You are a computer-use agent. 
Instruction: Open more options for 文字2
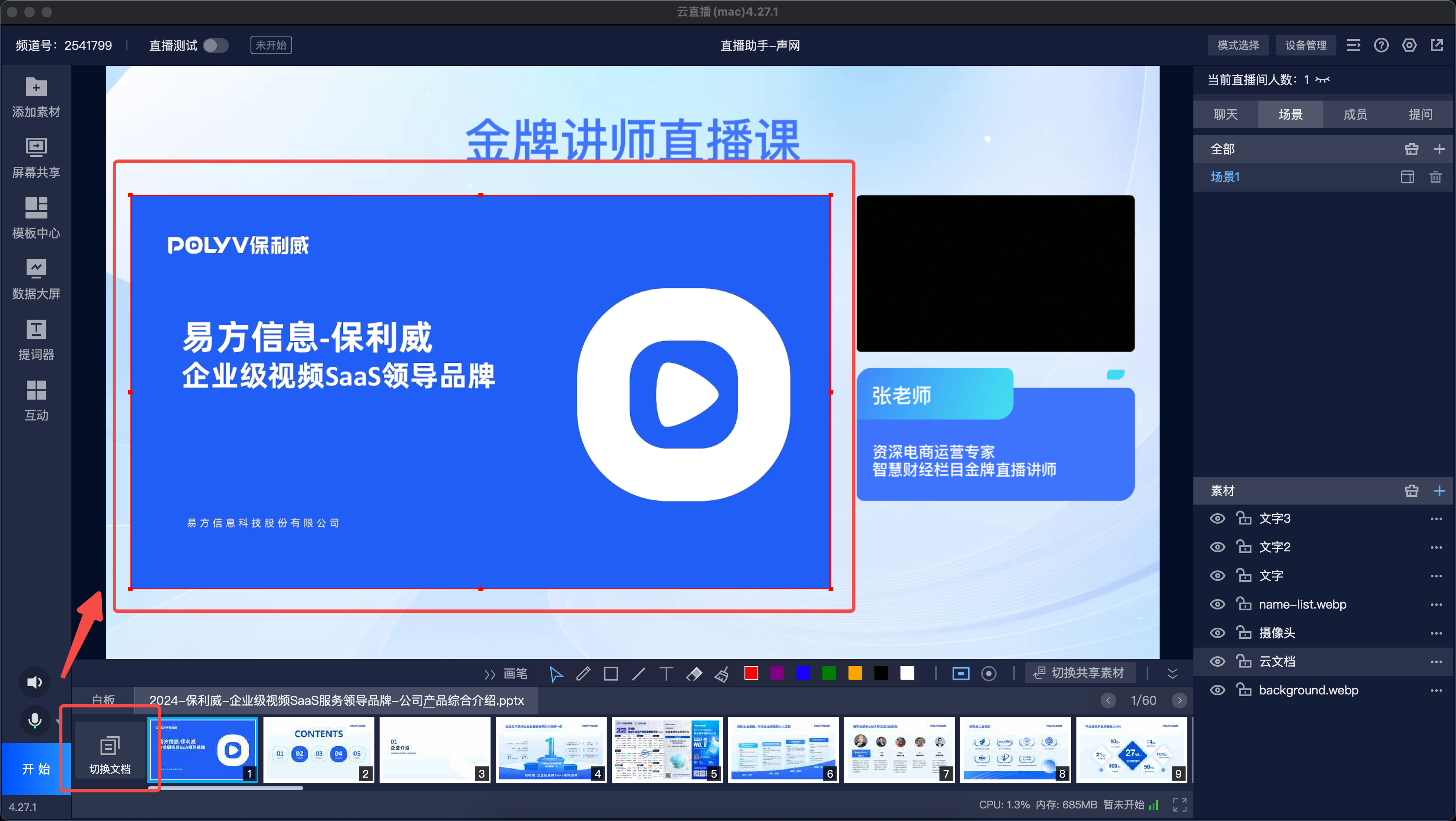pos(1436,547)
